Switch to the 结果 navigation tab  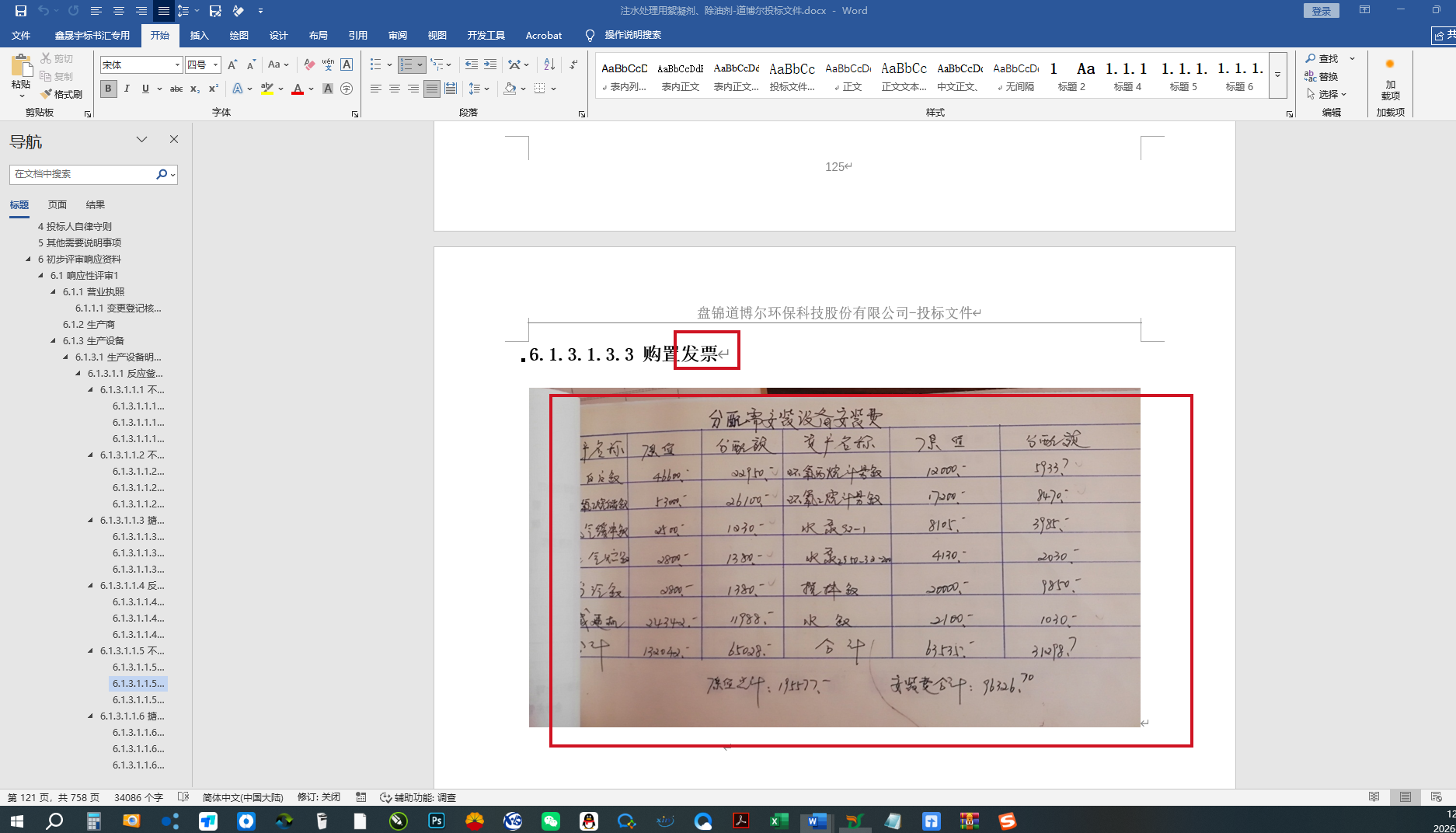(96, 204)
